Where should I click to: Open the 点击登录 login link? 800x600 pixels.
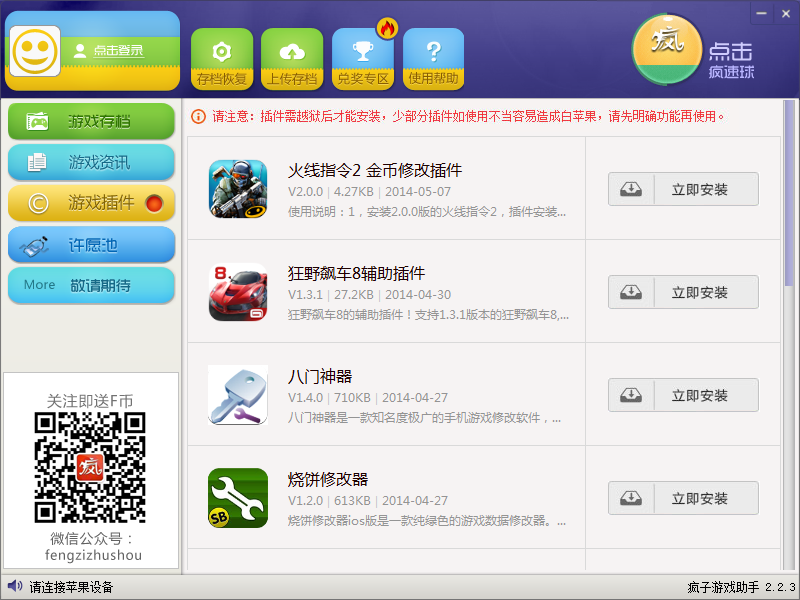coord(118,51)
